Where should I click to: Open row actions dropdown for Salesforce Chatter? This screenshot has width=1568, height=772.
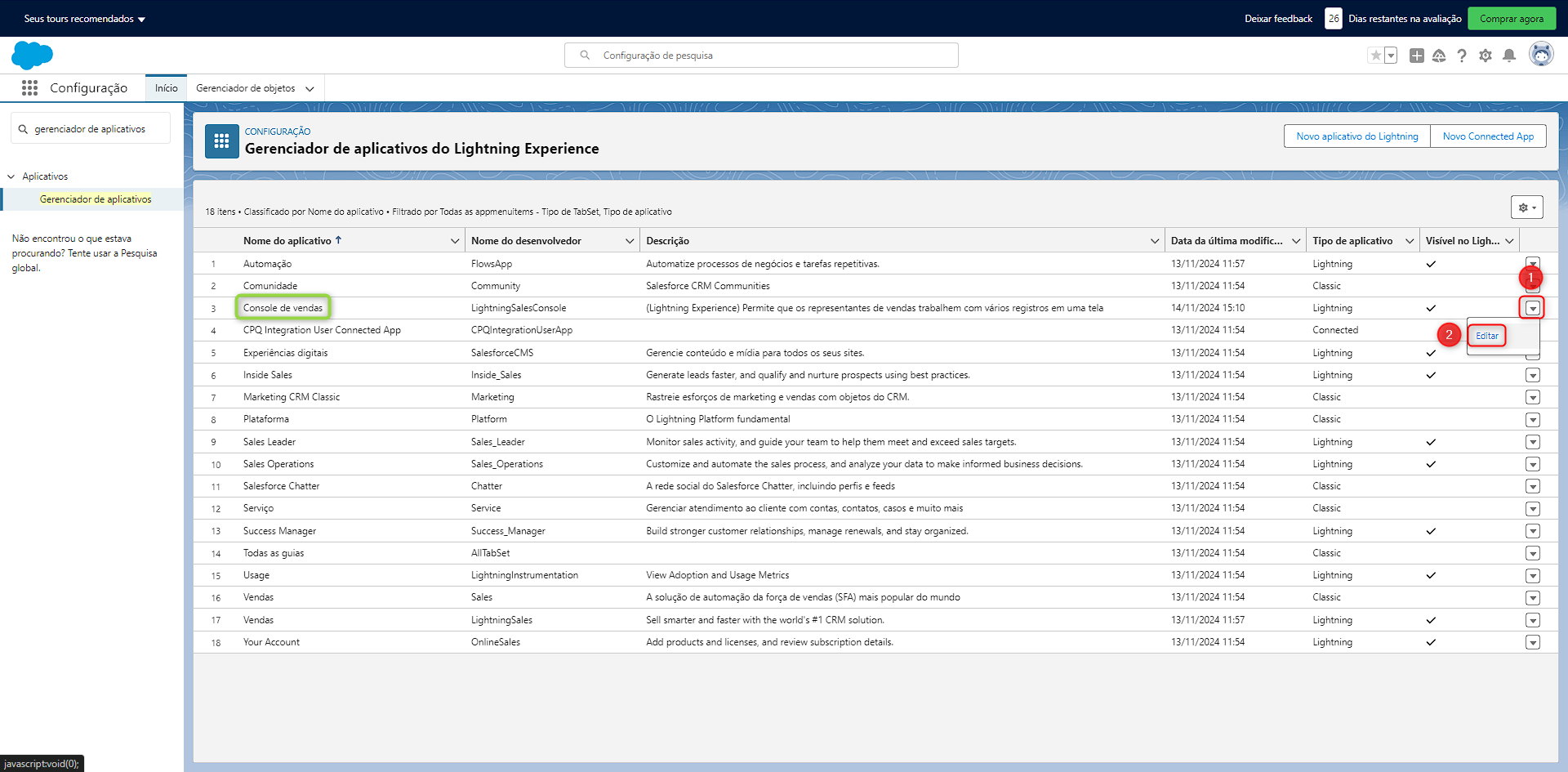pos(1533,486)
